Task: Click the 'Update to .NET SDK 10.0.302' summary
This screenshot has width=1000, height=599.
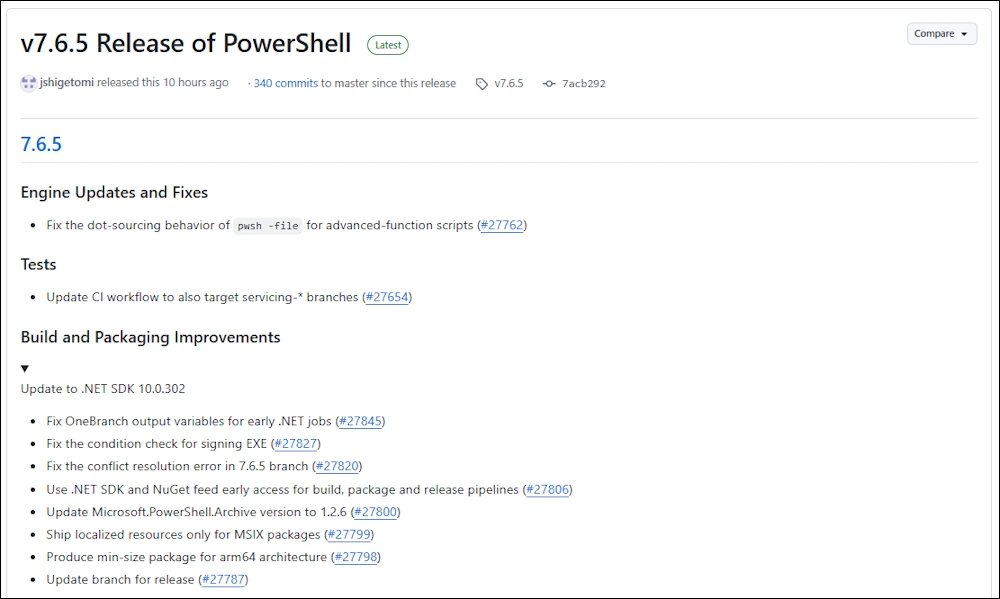Action: coord(103,388)
